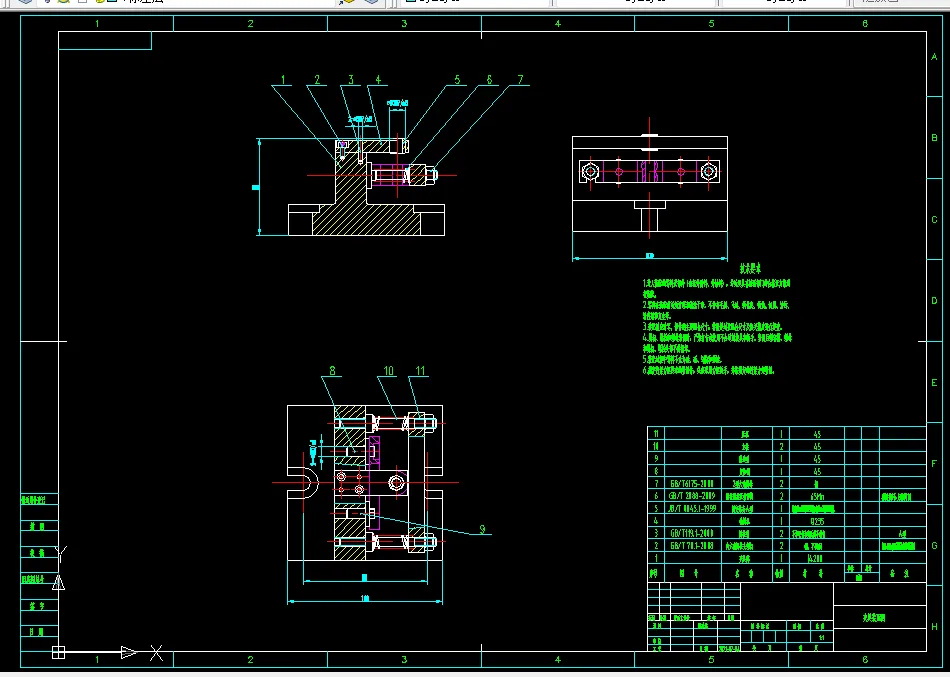Select GB/T119.1 standard cell in parts list row 3

pos(692,533)
